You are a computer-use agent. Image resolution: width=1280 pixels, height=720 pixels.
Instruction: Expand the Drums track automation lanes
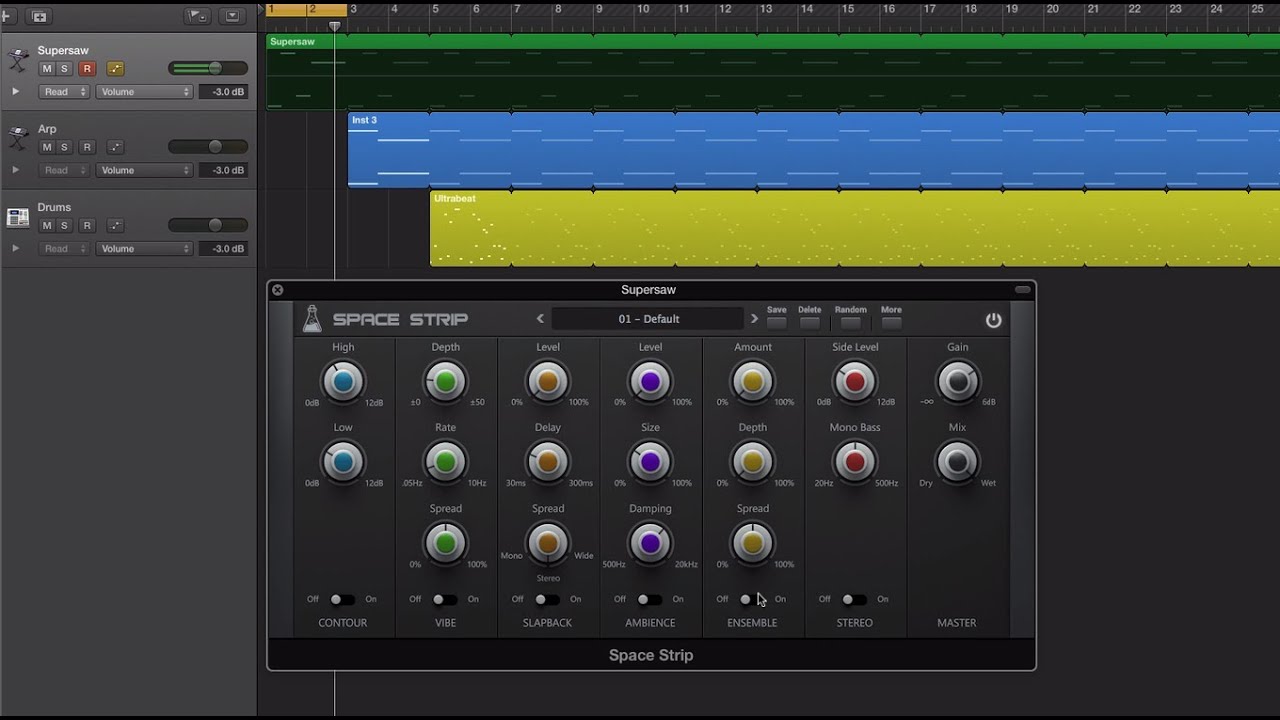click(x=15, y=248)
